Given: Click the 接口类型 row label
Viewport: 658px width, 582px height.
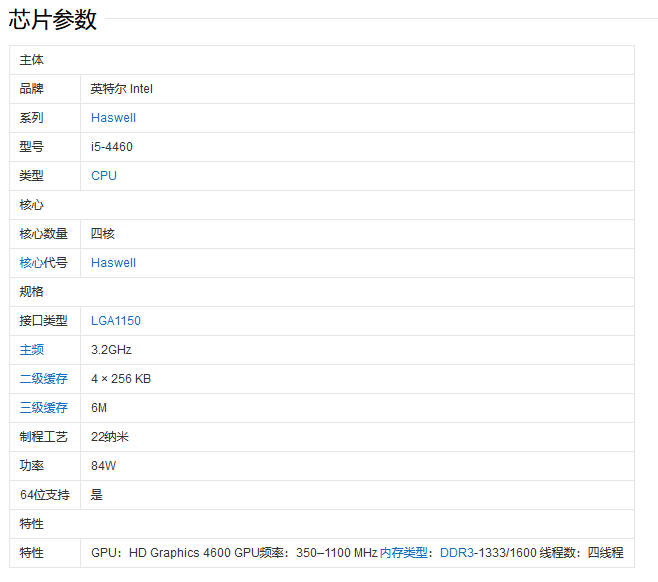Looking at the screenshot, I should [43, 321].
